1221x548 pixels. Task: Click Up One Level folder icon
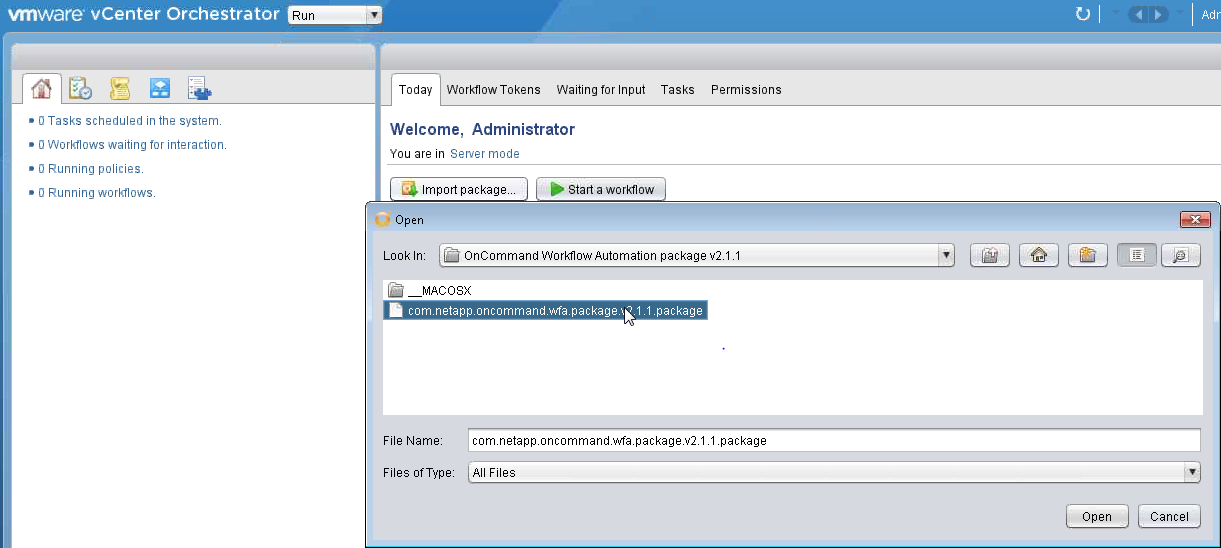click(x=990, y=255)
